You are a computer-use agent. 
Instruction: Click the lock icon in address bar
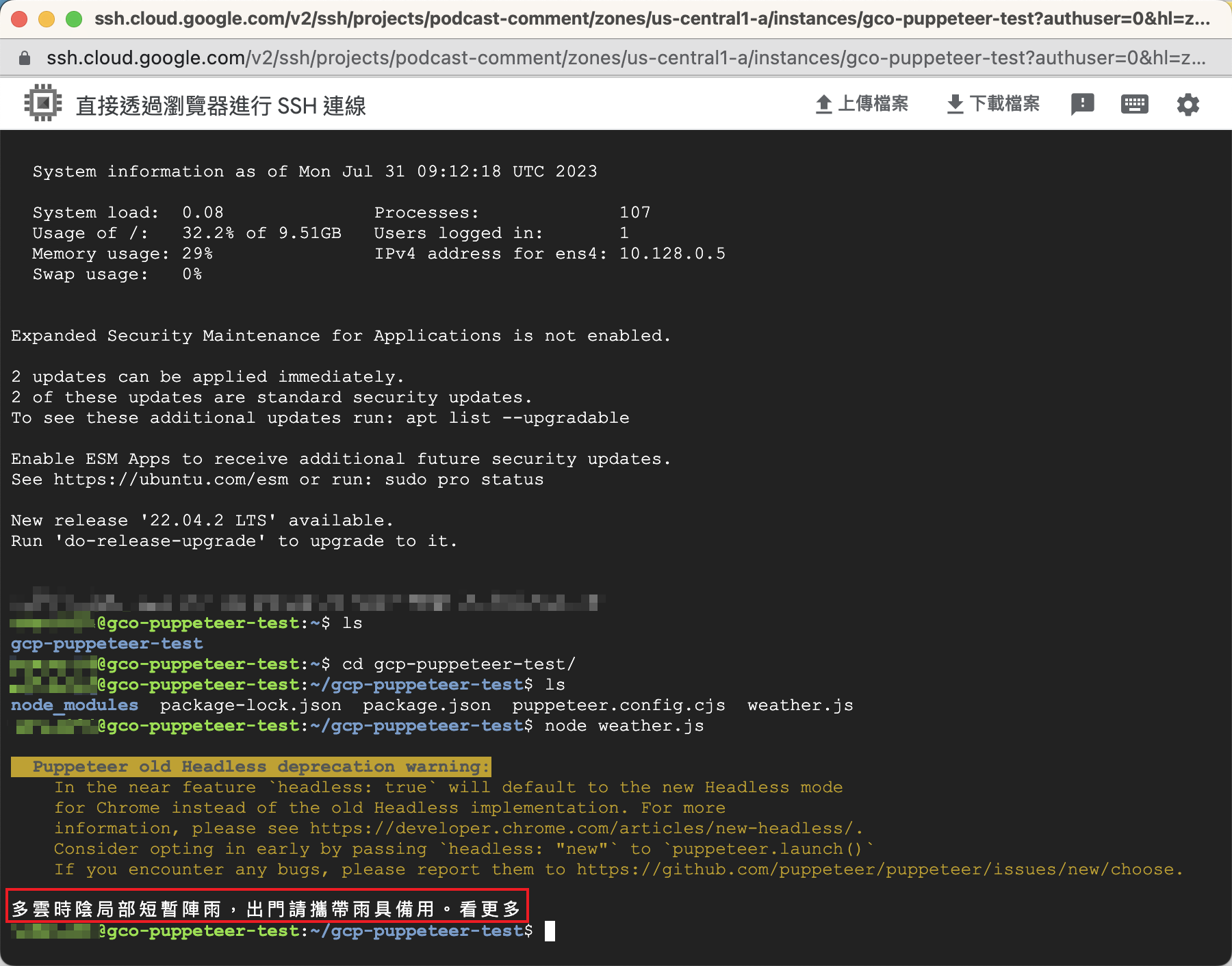pos(25,58)
